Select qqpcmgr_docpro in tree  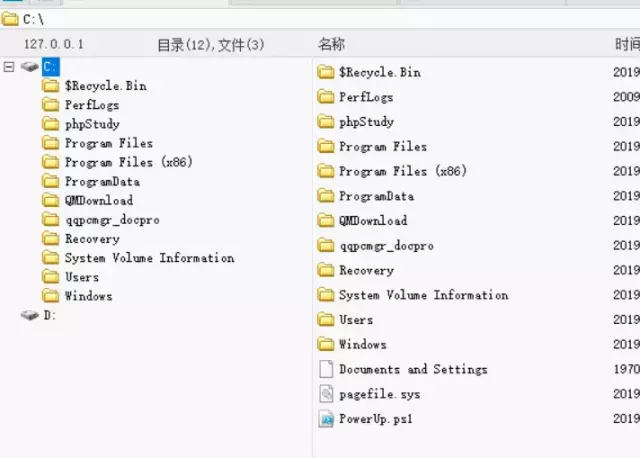112,220
